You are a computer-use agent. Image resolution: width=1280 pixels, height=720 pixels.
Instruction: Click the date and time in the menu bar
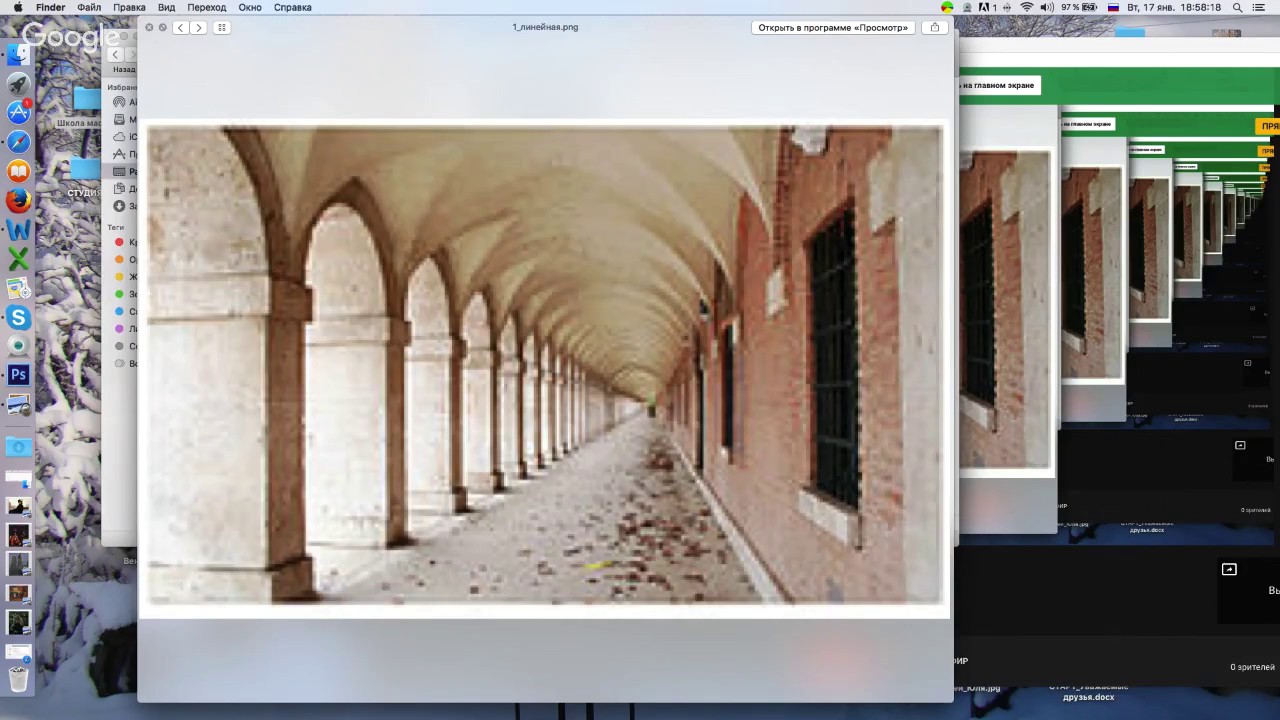tap(1174, 7)
